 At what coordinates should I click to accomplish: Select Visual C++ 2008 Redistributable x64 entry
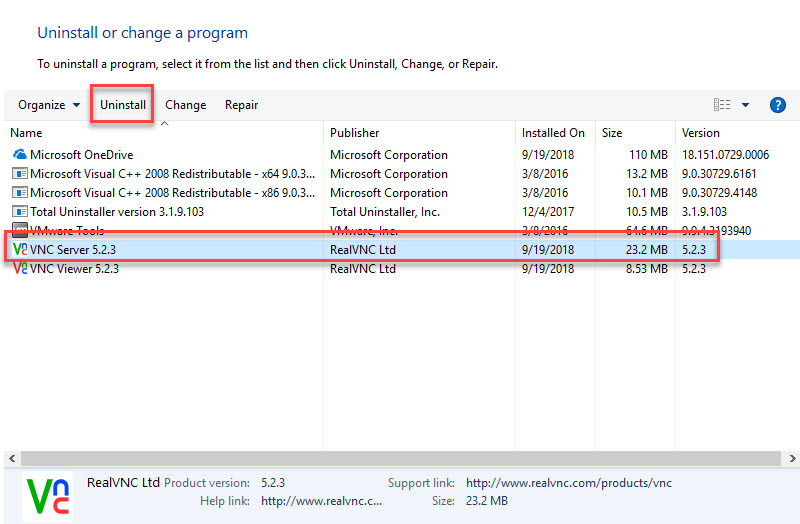(402, 173)
